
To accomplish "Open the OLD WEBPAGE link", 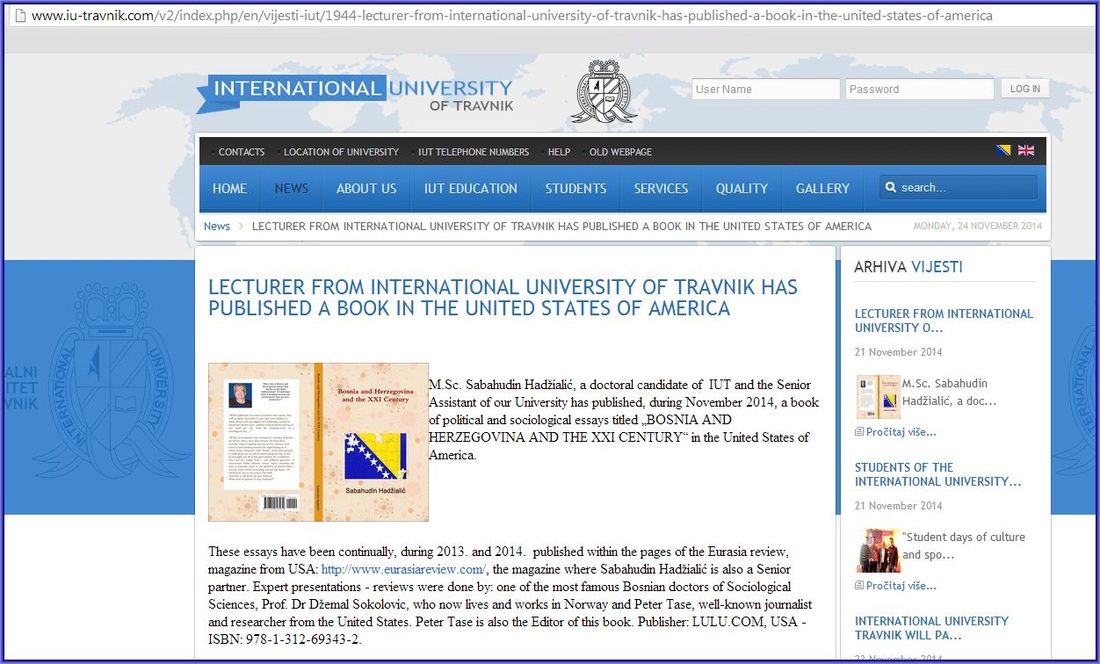I will tap(621, 151).
